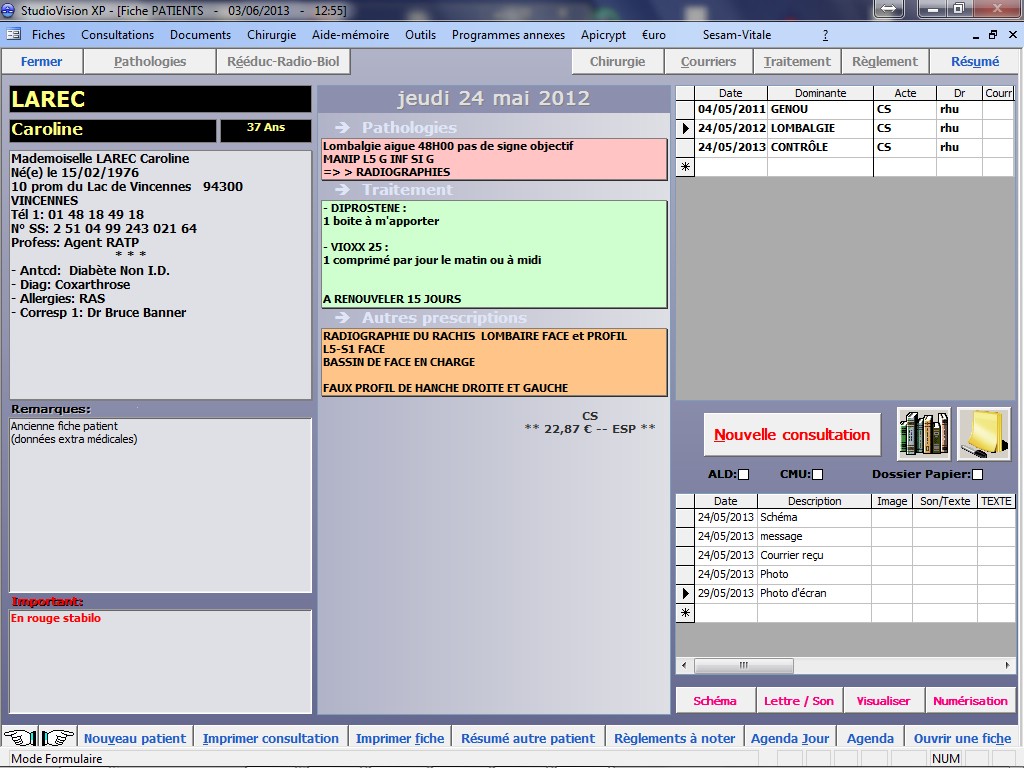Open the Programmes annexes menu
Image resolution: width=1024 pixels, height=768 pixels.
click(x=508, y=35)
